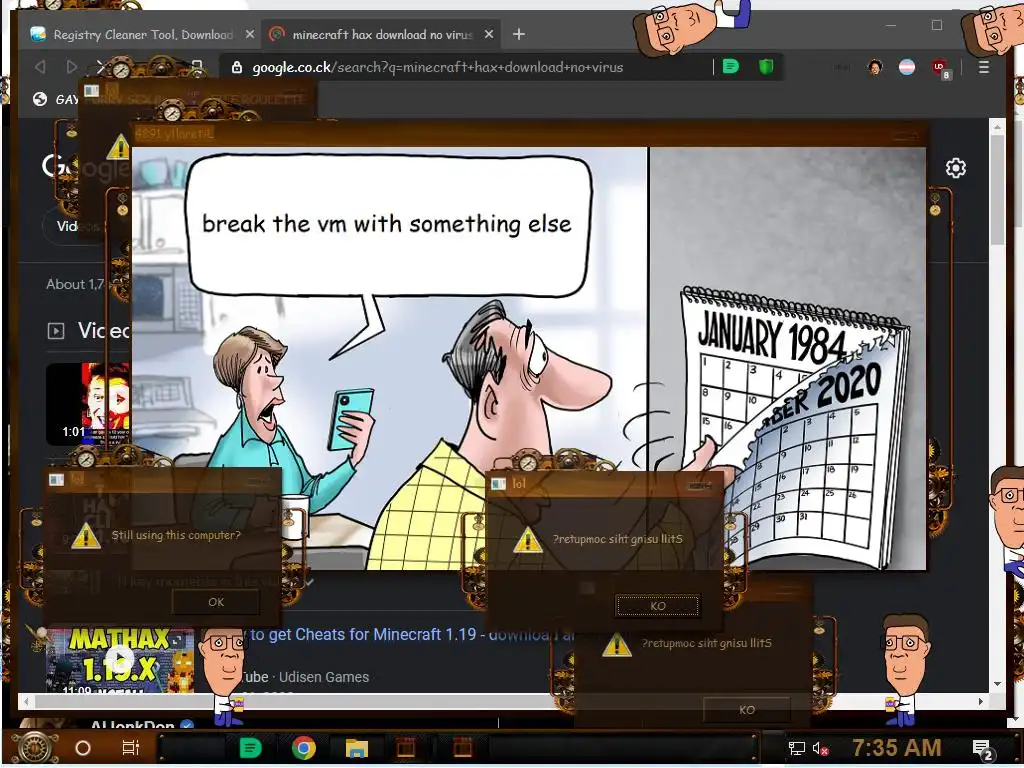Close the minecraft hax download tab

tap(488, 35)
